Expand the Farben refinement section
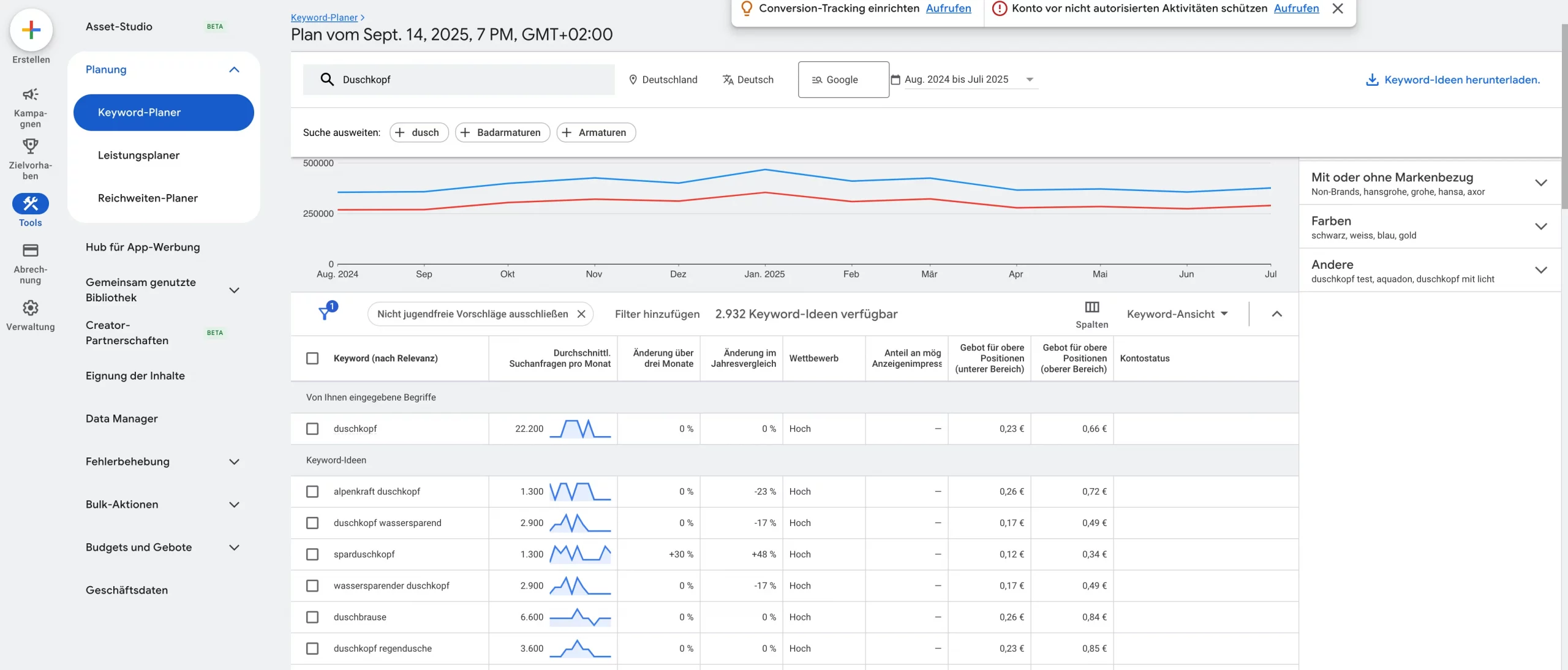 pyautogui.click(x=1541, y=226)
